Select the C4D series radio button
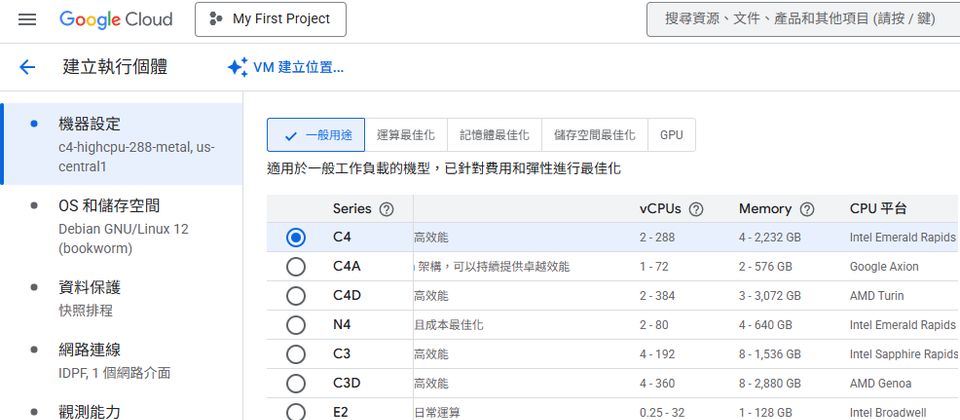960x420 pixels. click(x=296, y=296)
